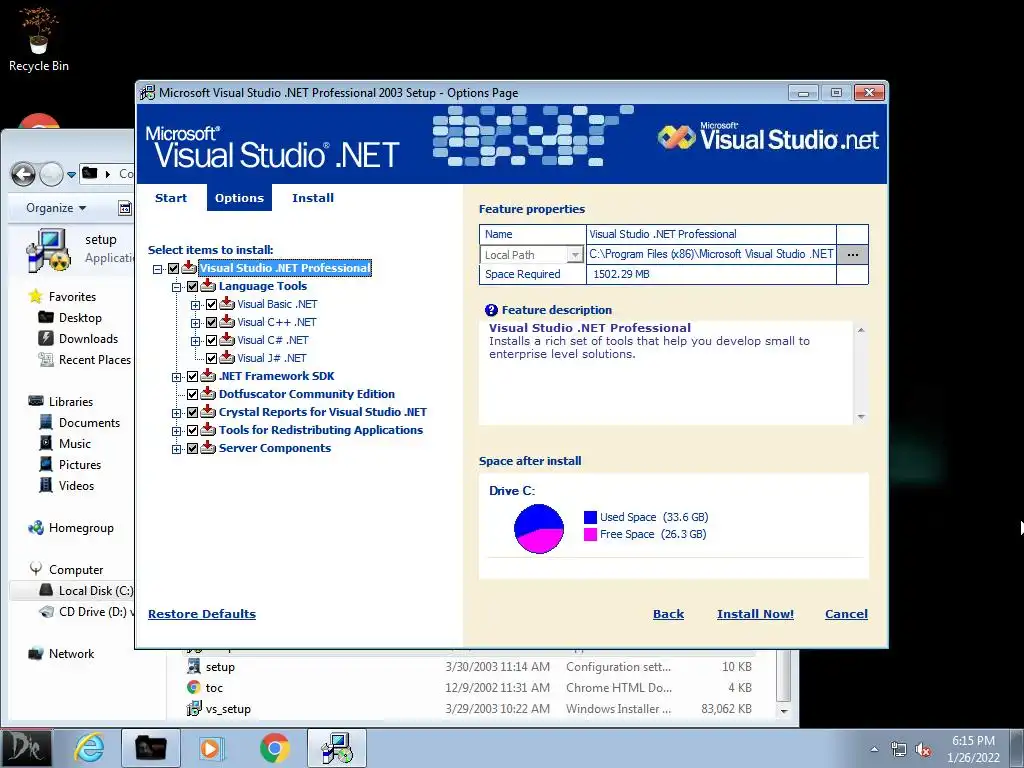Click install icon beside Visual C++ .NET
This screenshot has height=768, width=1024.
tap(227, 322)
